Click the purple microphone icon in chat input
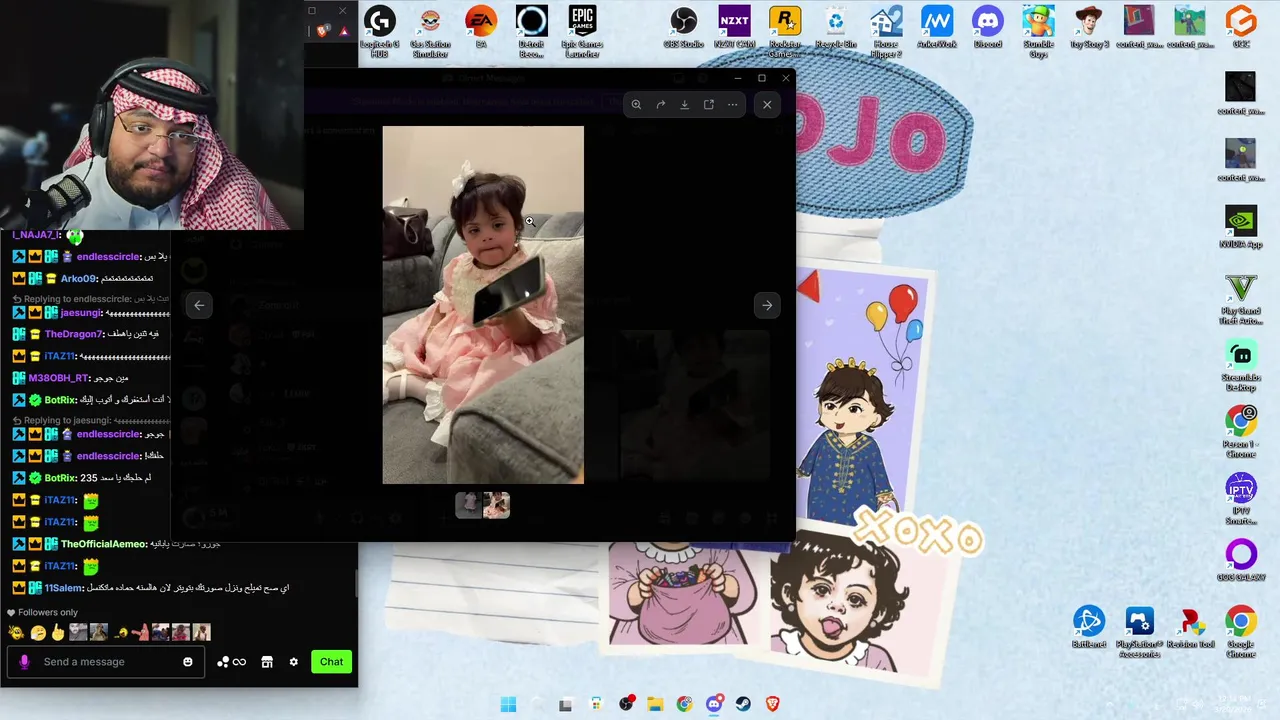Image resolution: width=1280 pixels, height=720 pixels. click(x=24, y=662)
